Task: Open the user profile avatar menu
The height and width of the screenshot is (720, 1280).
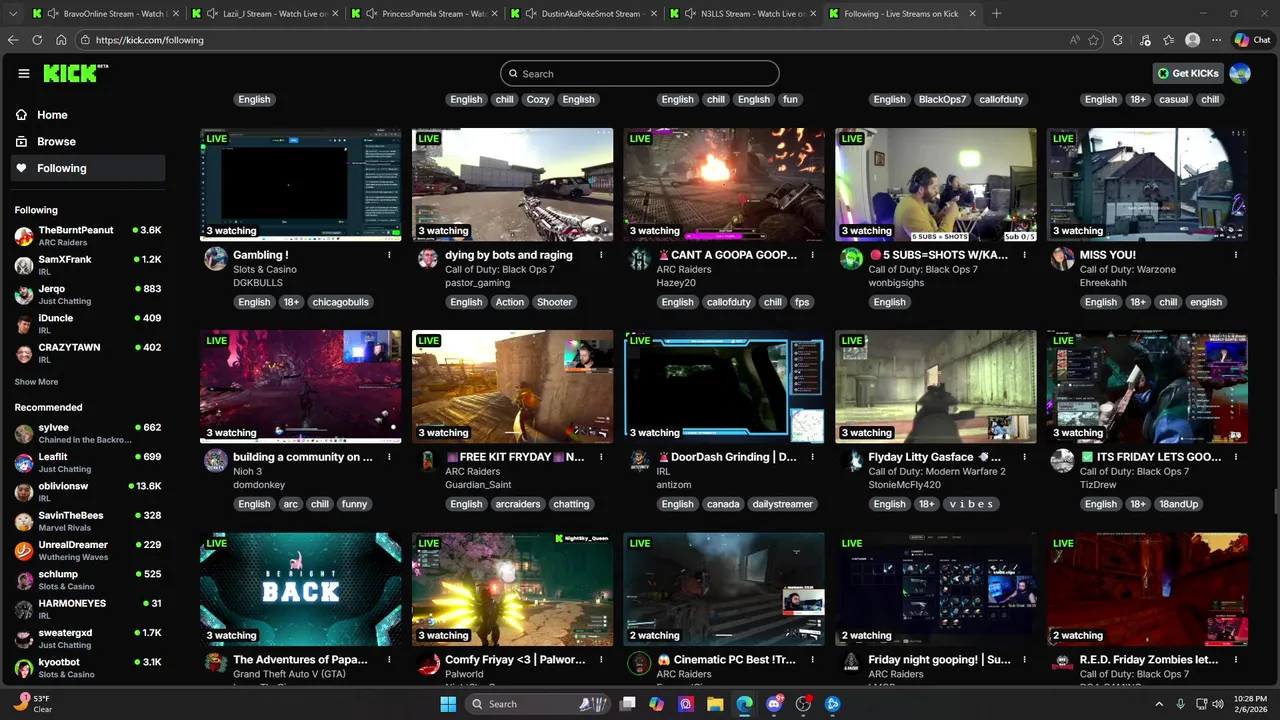Action: 1240,73
